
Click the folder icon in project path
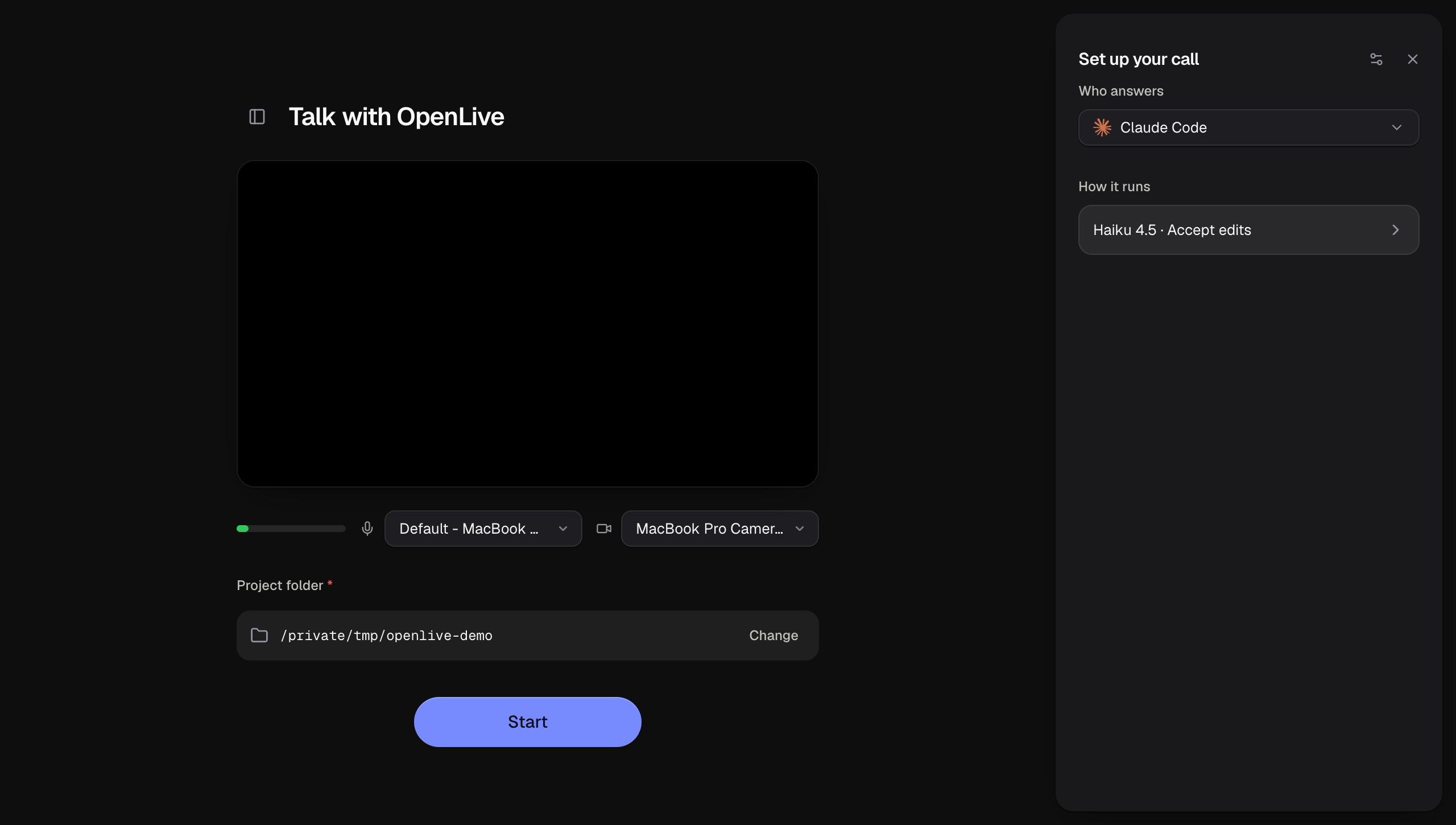click(259, 635)
